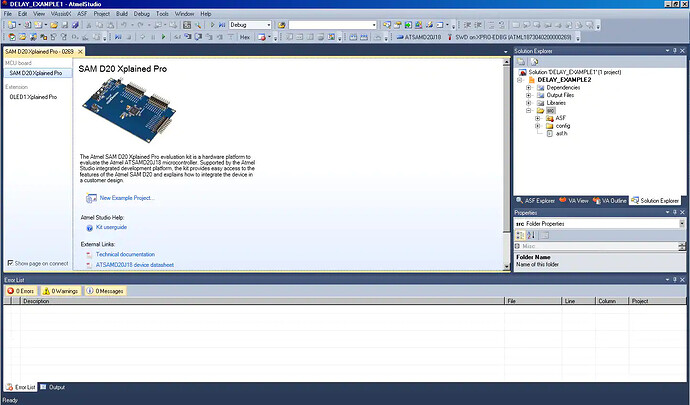690x405 pixels.
Task: Select SAM D20 Xplained Pro board entry
Action: (x=37, y=73)
